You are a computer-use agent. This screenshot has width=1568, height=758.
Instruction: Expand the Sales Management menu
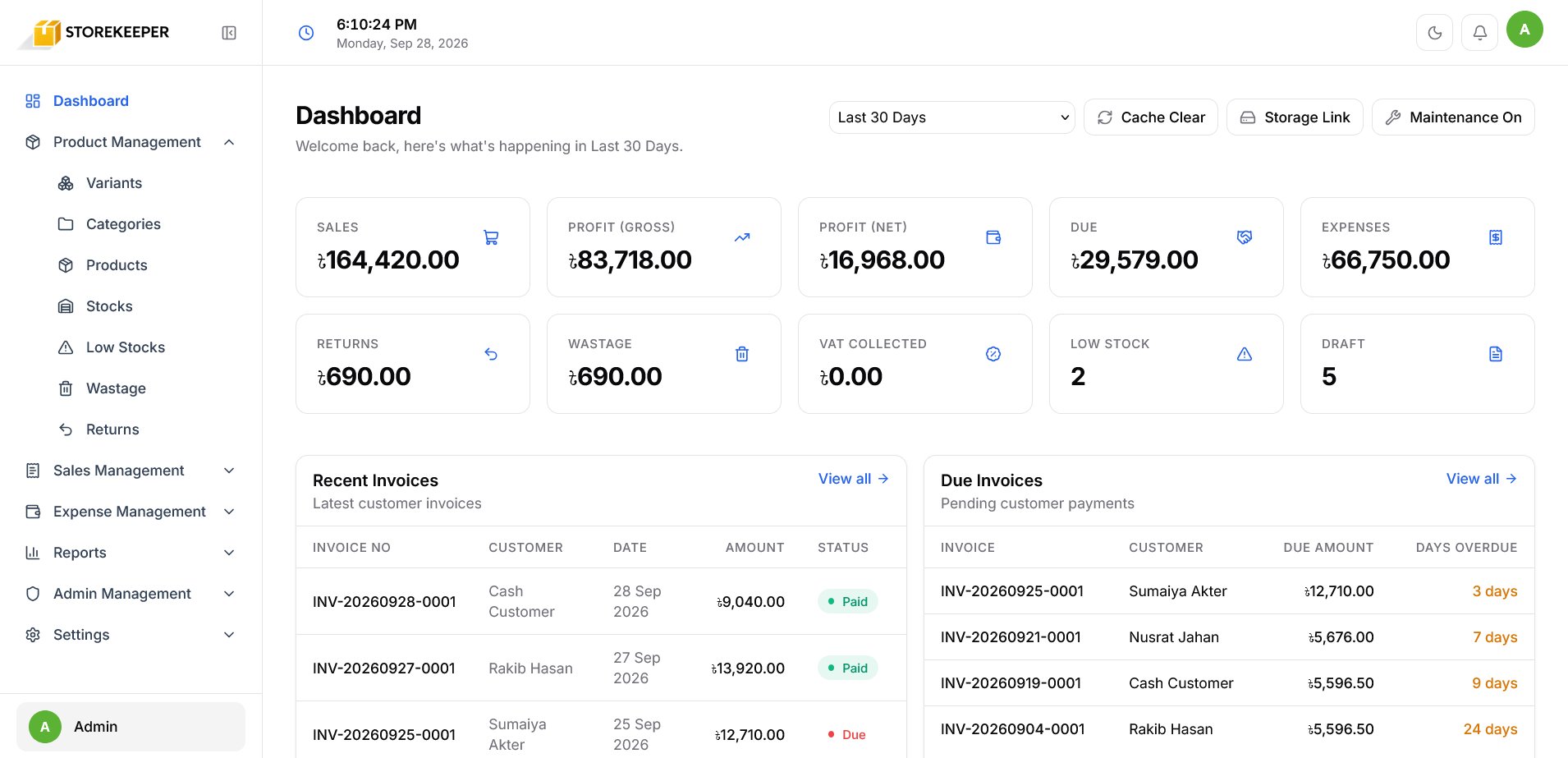[x=131, y=471]
